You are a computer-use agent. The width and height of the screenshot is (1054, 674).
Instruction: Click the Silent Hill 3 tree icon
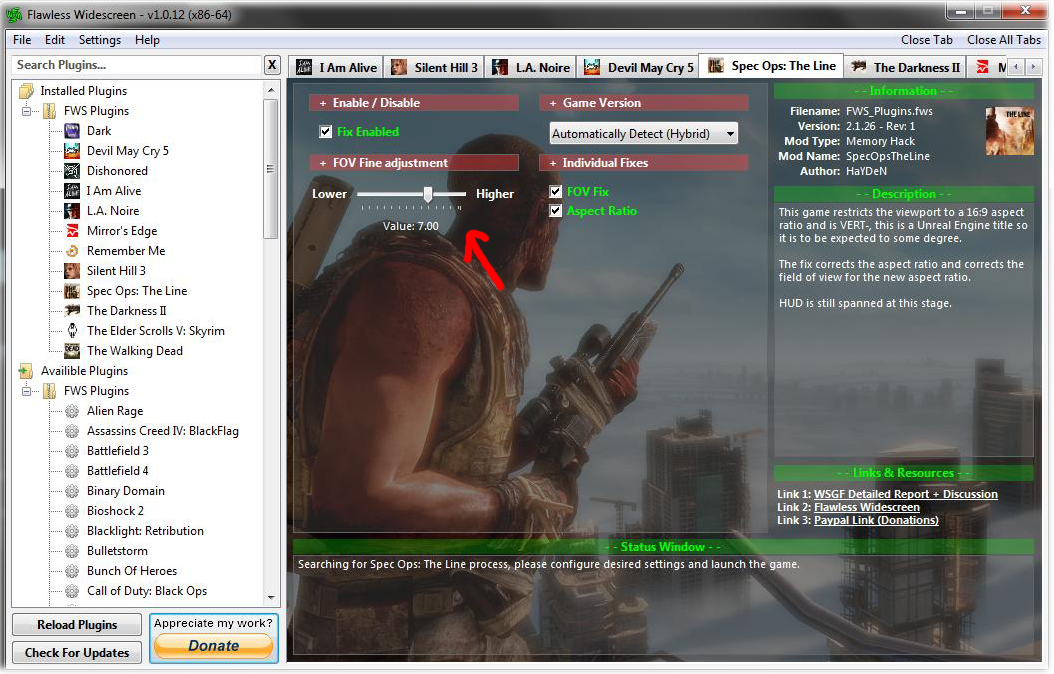coord(72,271)
